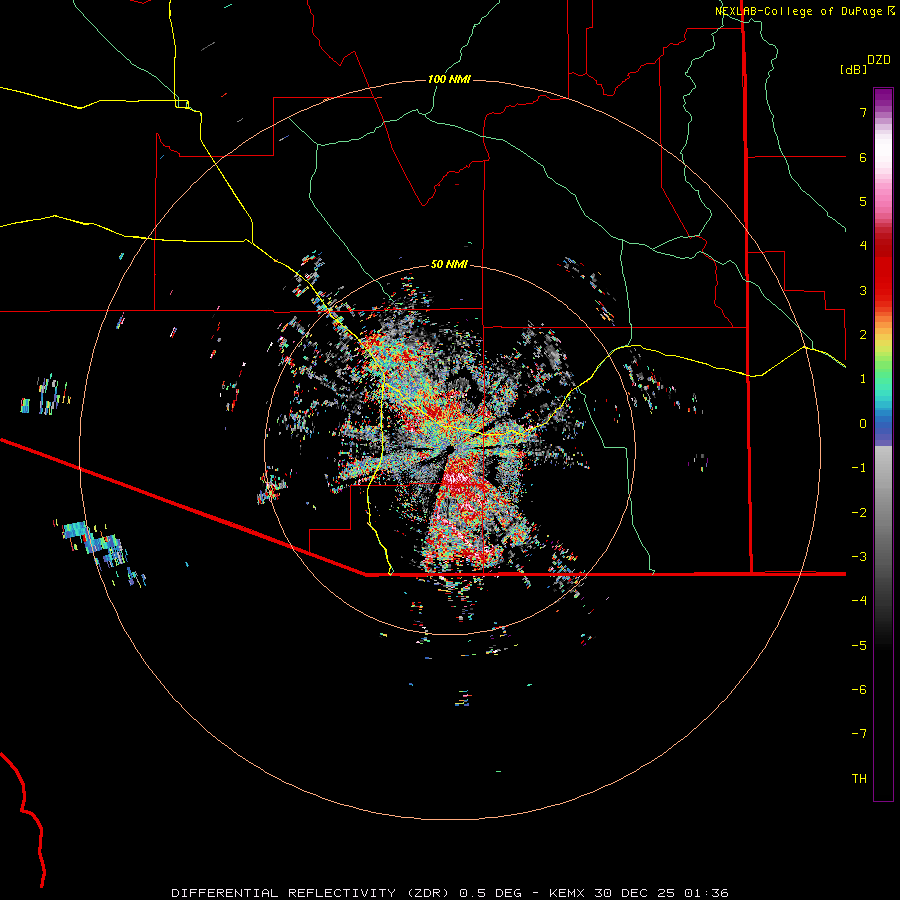
Task: Click the "3" value on the color scale
Action: coord(863,290)
